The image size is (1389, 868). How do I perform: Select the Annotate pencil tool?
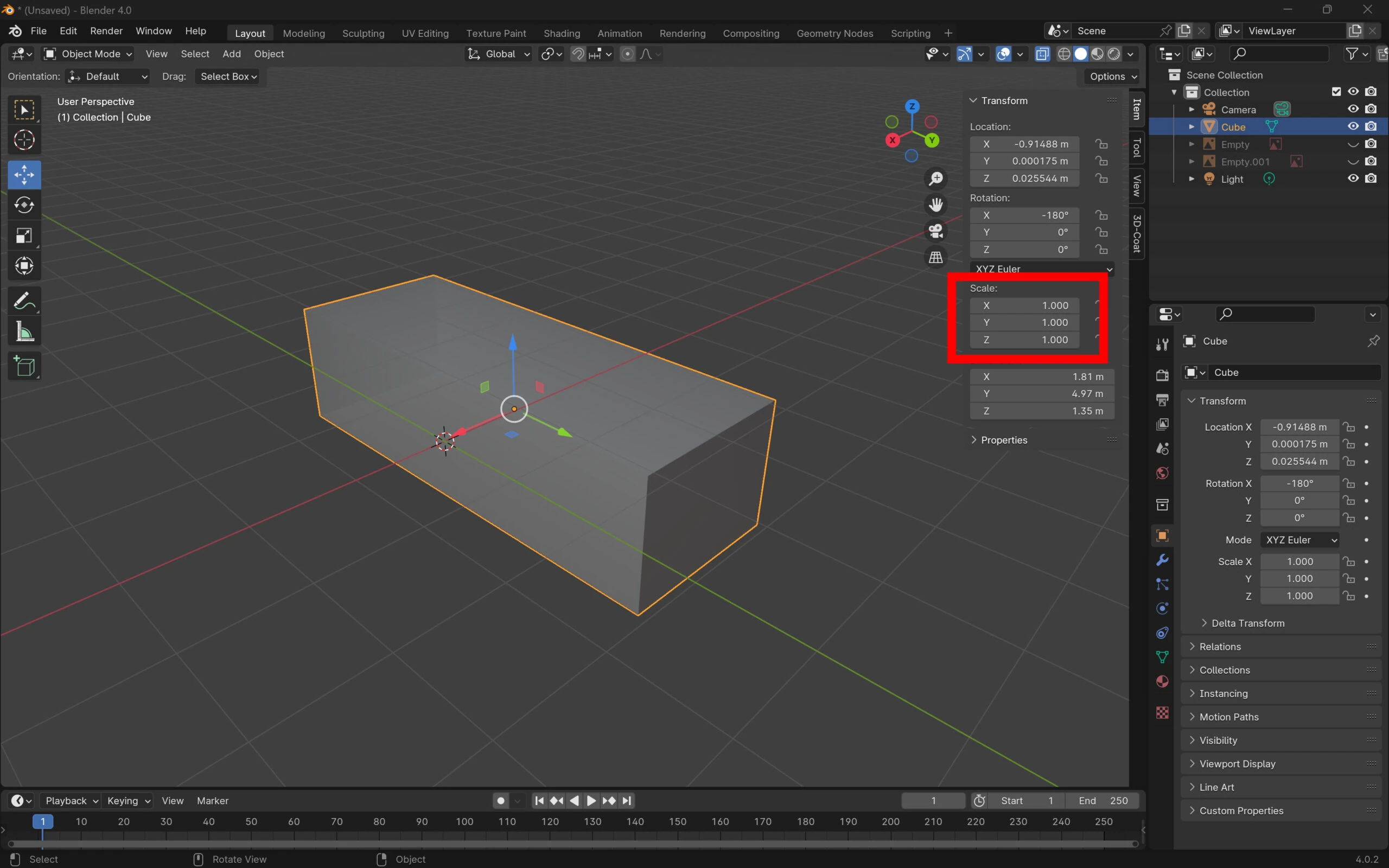pyautogui.click(x=24, y=300)
